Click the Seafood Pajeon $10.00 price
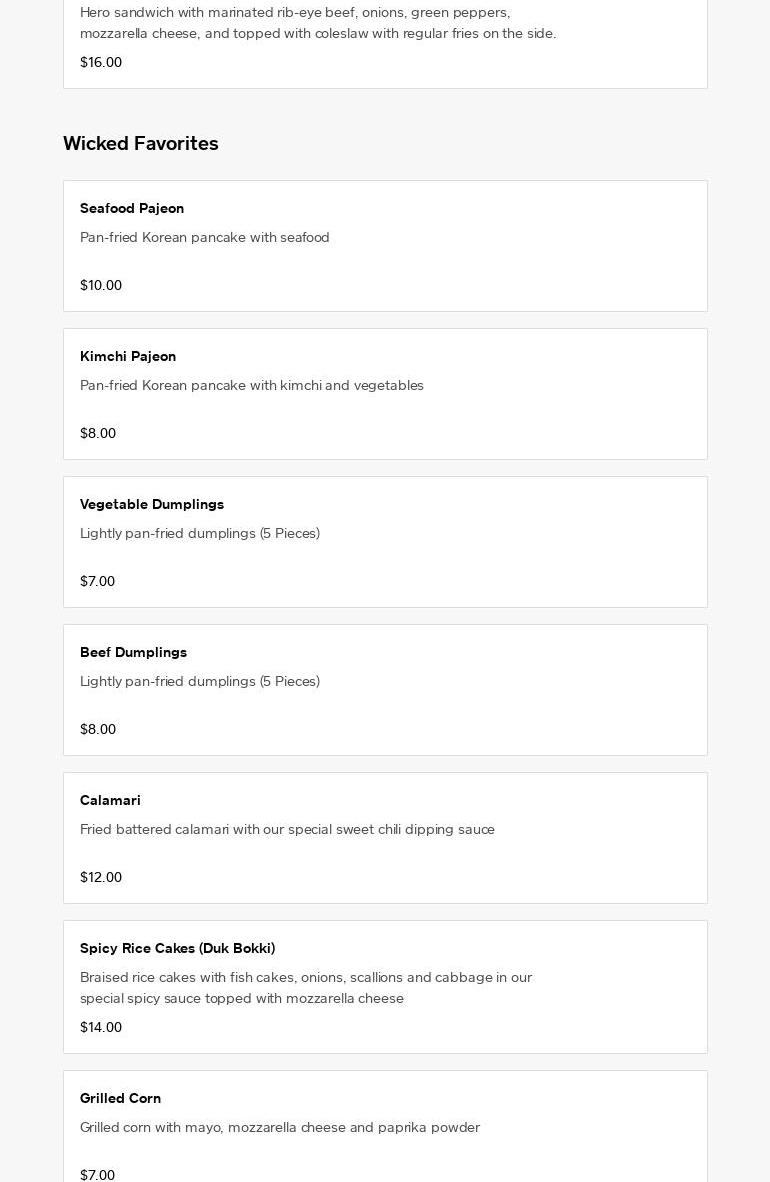 click(101, 285)
